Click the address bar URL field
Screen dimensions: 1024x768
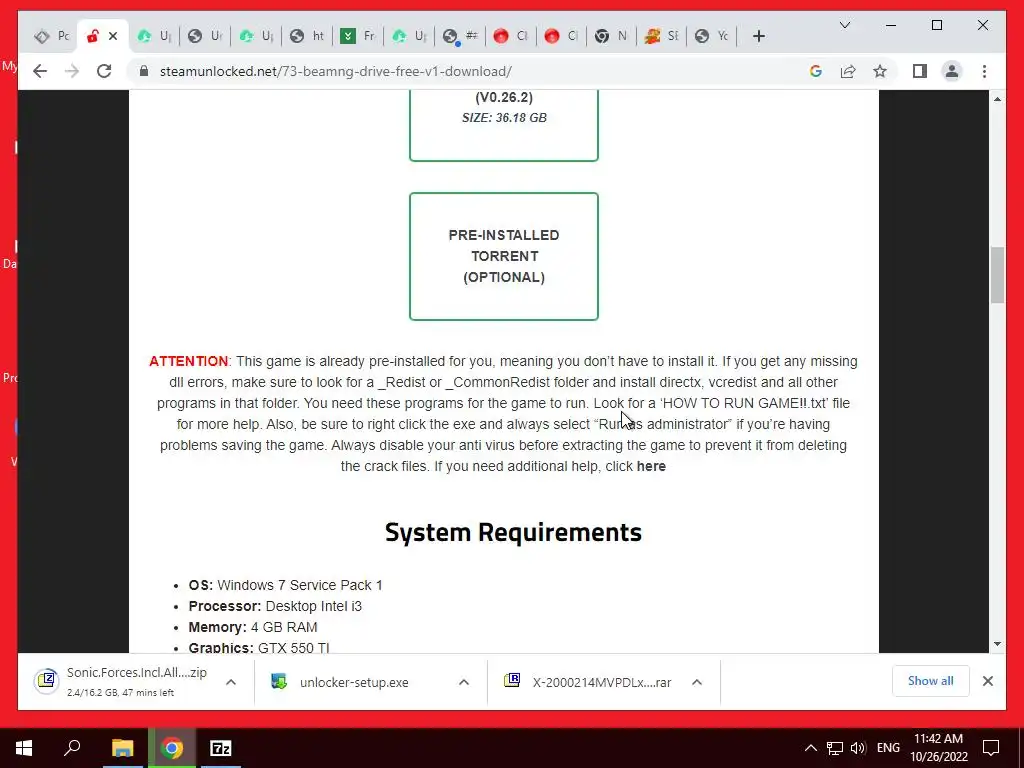[470, 71]
